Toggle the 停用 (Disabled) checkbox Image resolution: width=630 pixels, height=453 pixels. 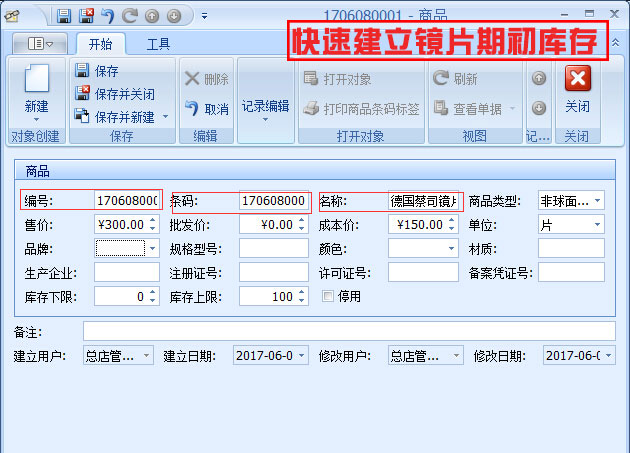pyautogui.click(x=328, y=296)
